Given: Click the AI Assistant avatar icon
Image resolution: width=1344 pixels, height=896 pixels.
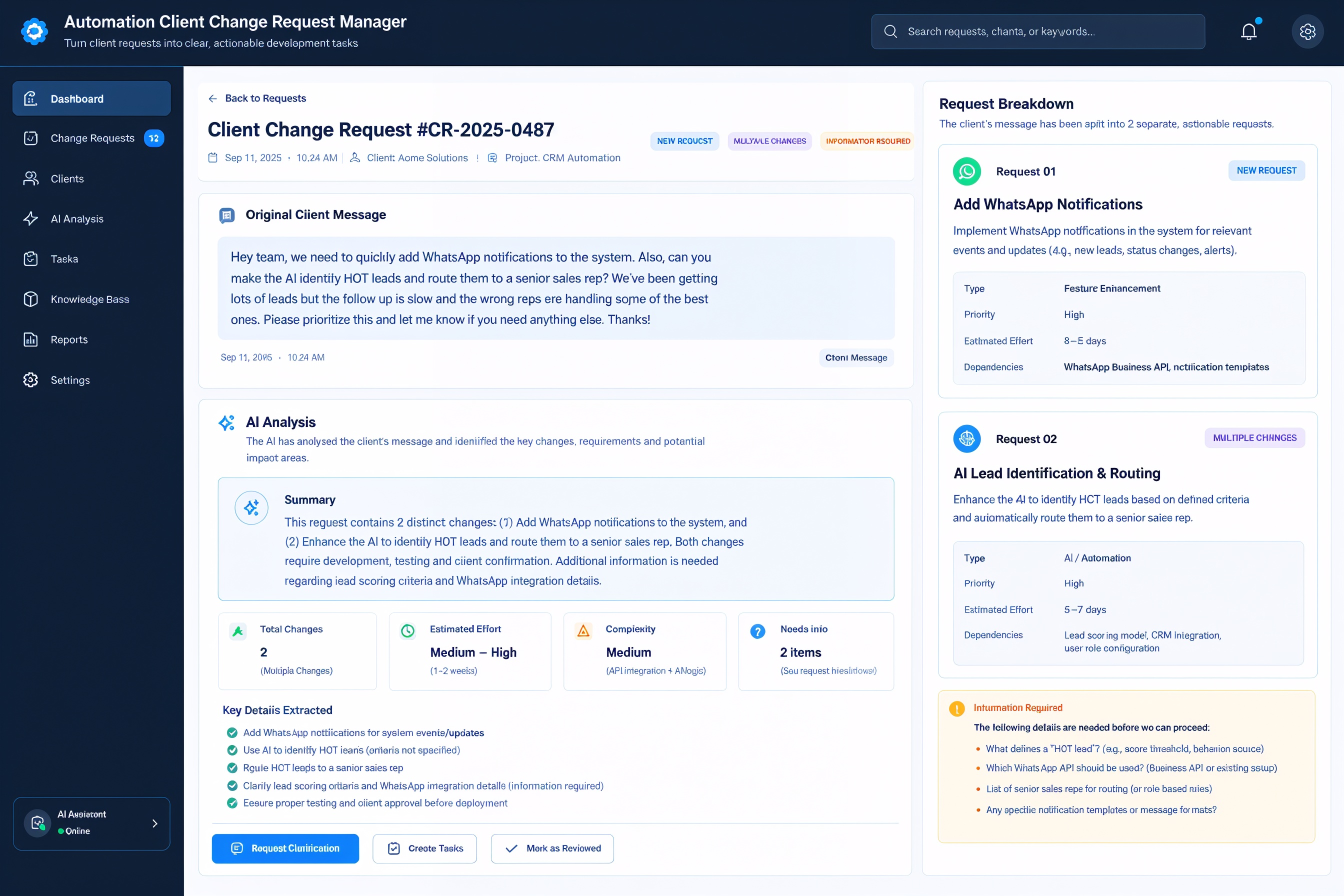Looking at the screenshot, I should (37, 823).
